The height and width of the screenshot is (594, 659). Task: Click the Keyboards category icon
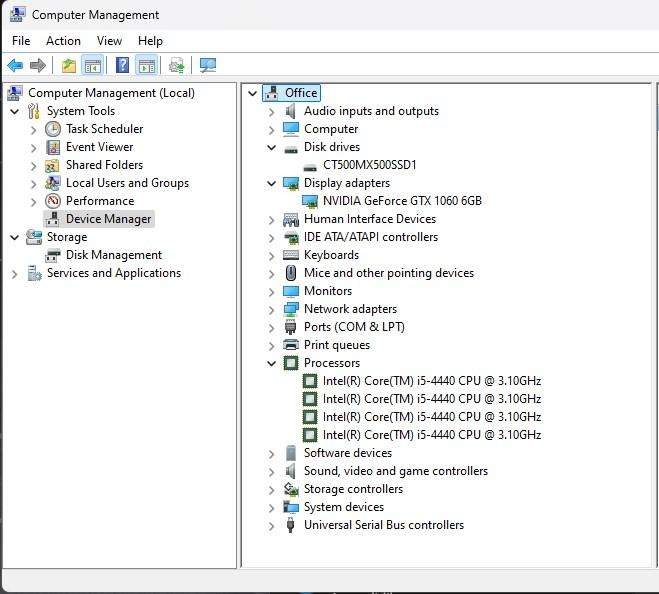point(291,255)
